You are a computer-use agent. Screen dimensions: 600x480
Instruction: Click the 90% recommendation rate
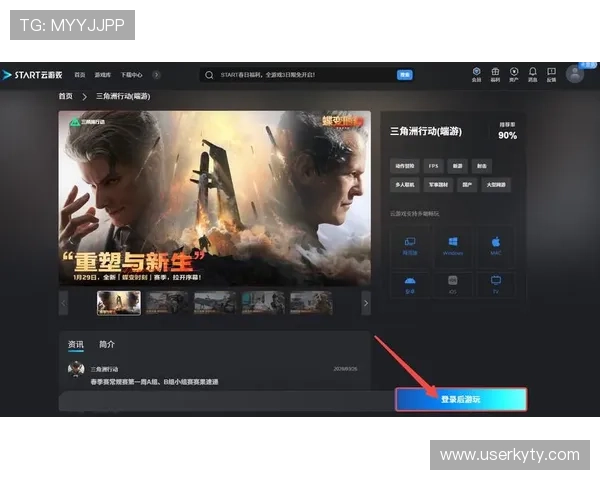pos(507,135)
